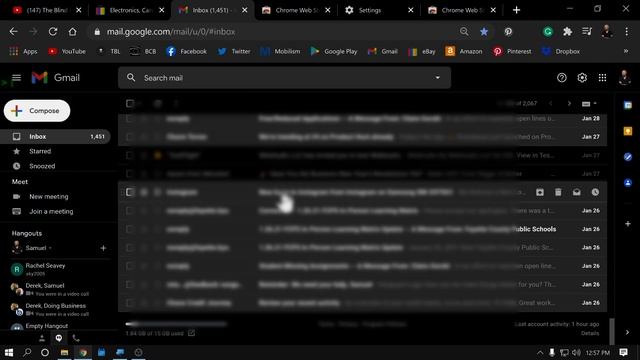Toggle the select all emails checkbox

tap(130, 103)
